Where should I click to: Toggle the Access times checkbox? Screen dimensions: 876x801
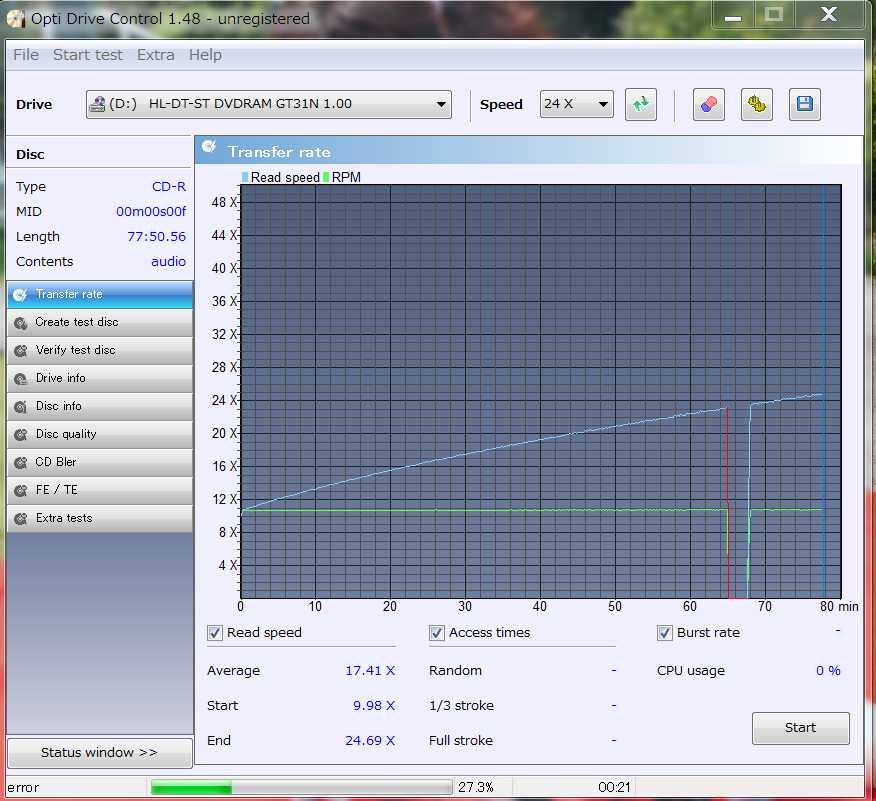pos(437,633)
